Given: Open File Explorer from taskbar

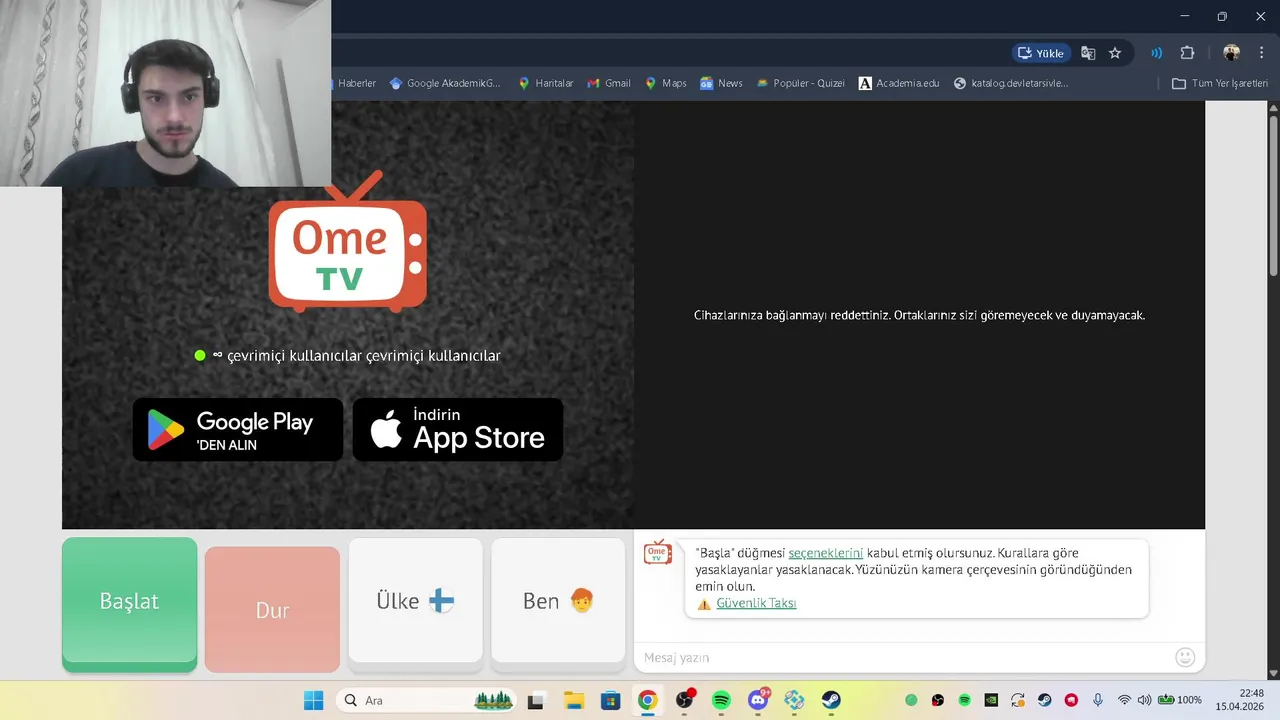Looking at the screenshot, I should (x=573, y=700).
